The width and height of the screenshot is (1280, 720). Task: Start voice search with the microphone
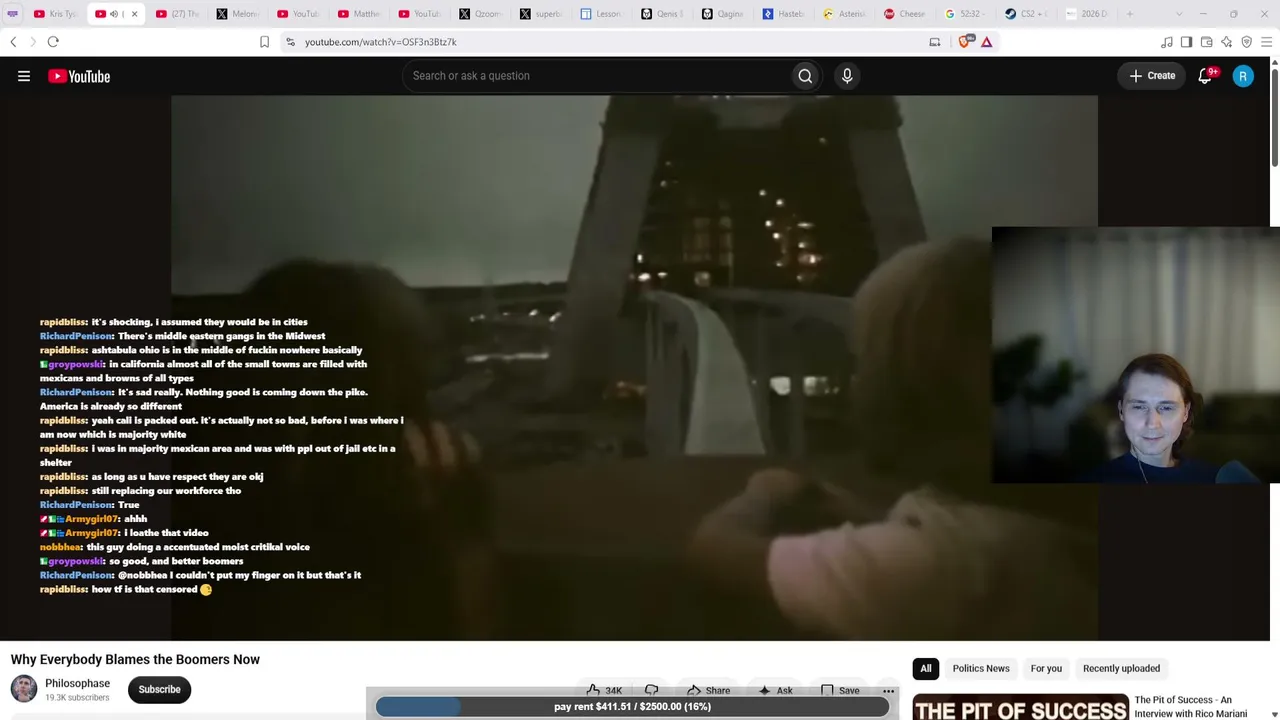847,76
